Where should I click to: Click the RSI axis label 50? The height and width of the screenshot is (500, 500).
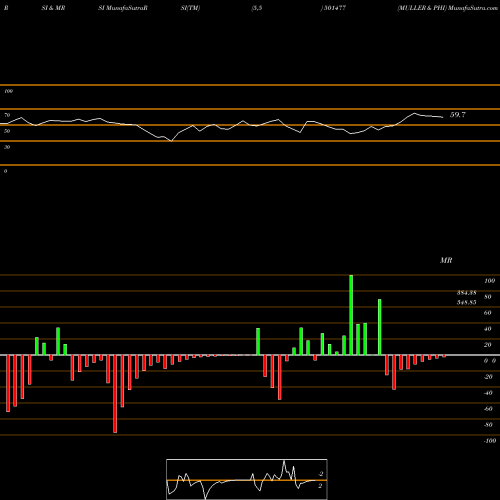tap(7, 131)
